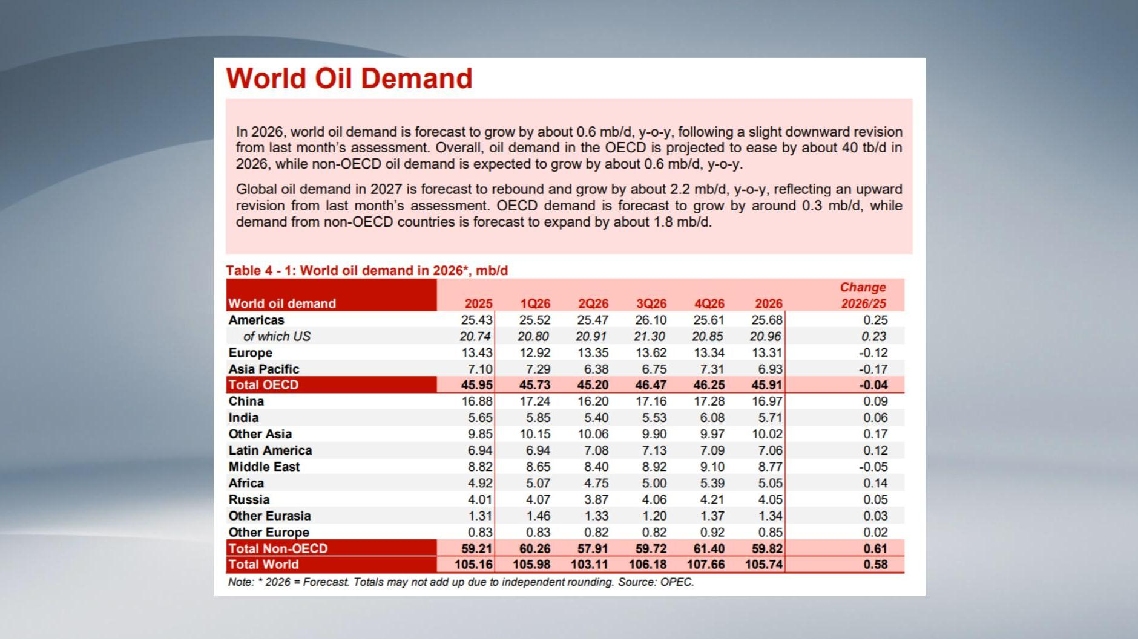Select the 'Americas' row label
Screen dimensions: 1138x639
(256, 320)
